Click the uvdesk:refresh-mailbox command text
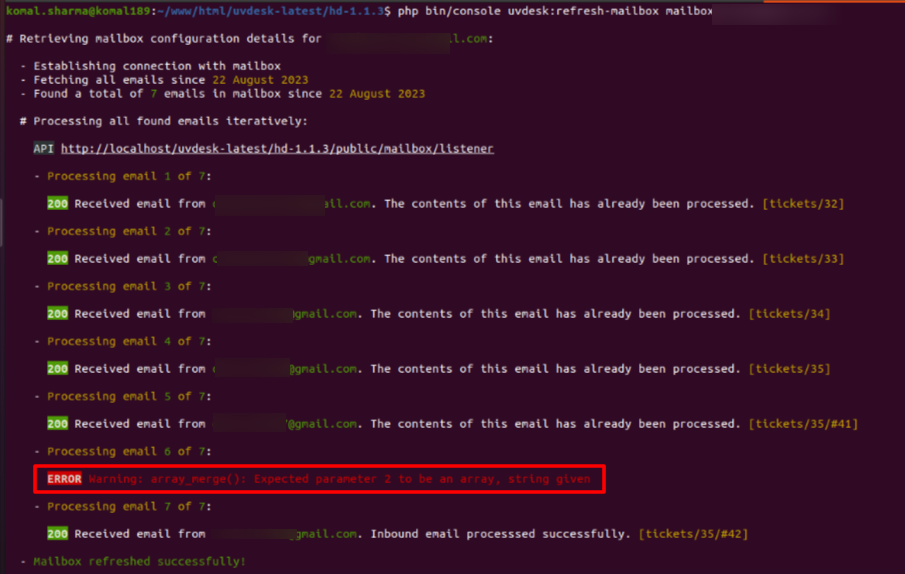The width and height of the screenshot is (905, 574). (583, 11)
